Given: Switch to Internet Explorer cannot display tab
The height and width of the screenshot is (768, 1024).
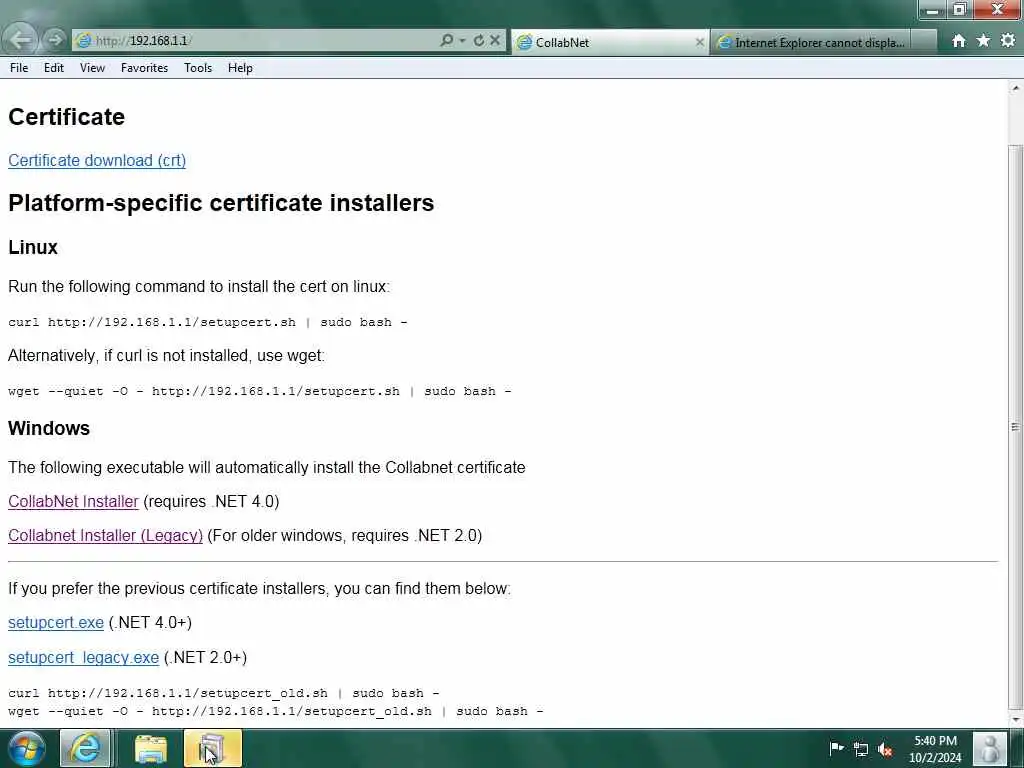Looking at the screenshot, I should click(812, 42).
